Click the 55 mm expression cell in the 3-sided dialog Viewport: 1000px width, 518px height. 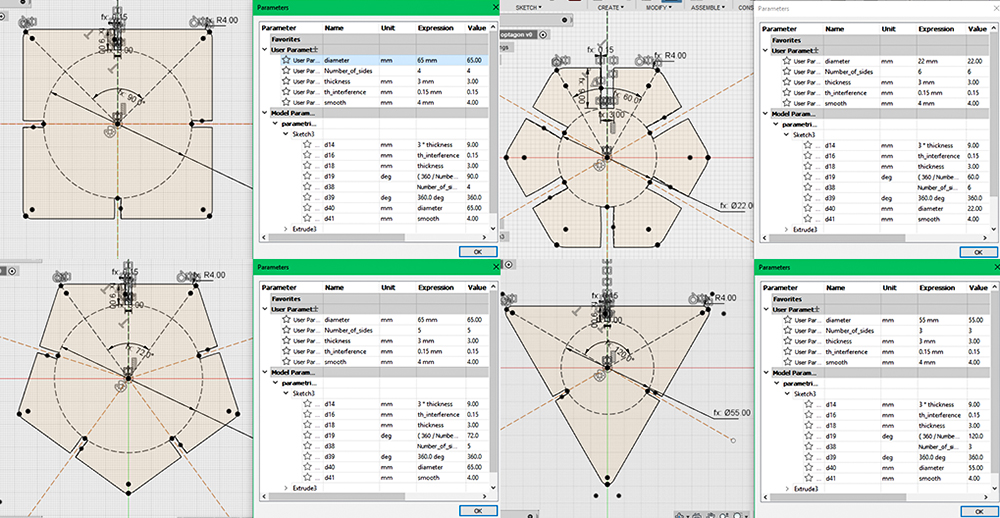941,320
